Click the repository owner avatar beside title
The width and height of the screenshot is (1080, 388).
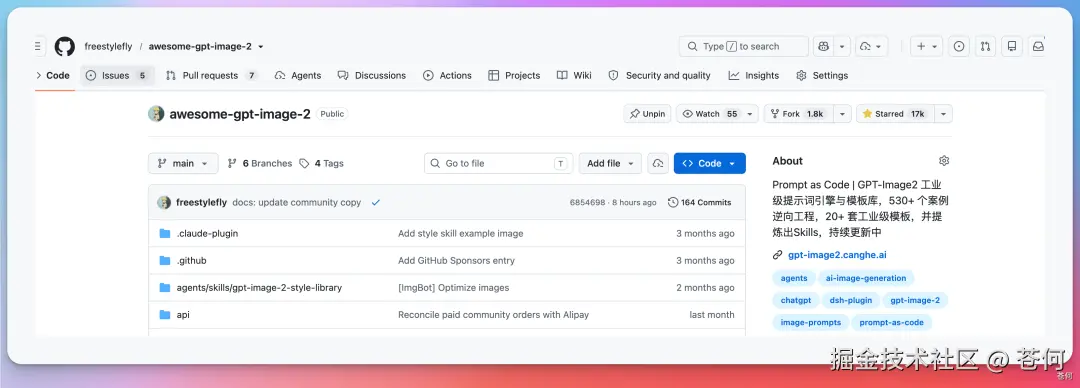pos(156,114)
